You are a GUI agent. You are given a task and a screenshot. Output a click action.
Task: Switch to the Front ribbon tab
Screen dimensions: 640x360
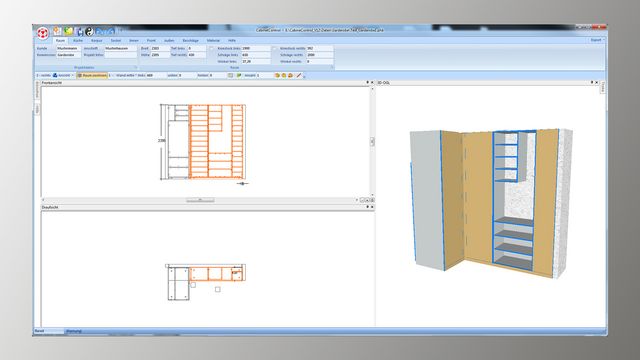(151, 40)
